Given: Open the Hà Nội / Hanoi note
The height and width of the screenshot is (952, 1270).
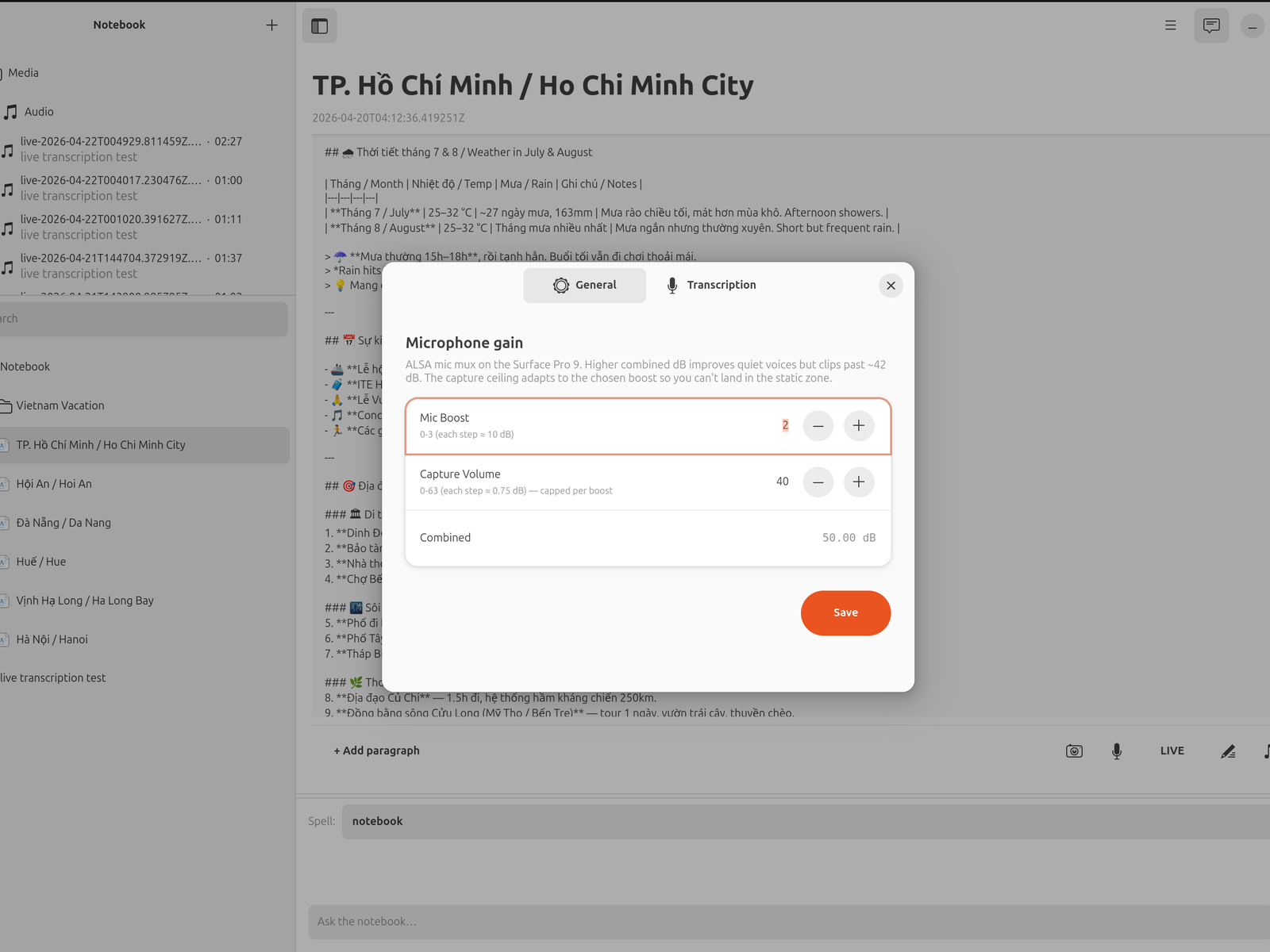Looking at the screenshot, I should 52,639.
